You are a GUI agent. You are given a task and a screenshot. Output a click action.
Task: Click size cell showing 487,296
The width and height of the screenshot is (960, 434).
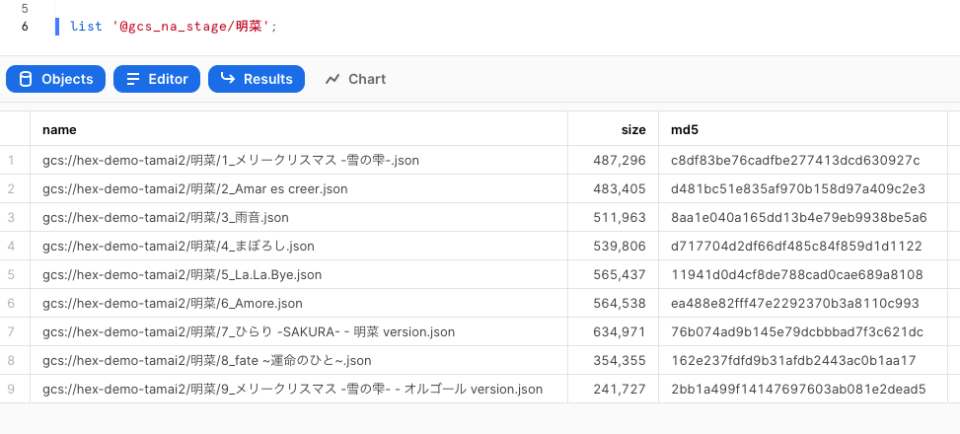tap(613, 160)
